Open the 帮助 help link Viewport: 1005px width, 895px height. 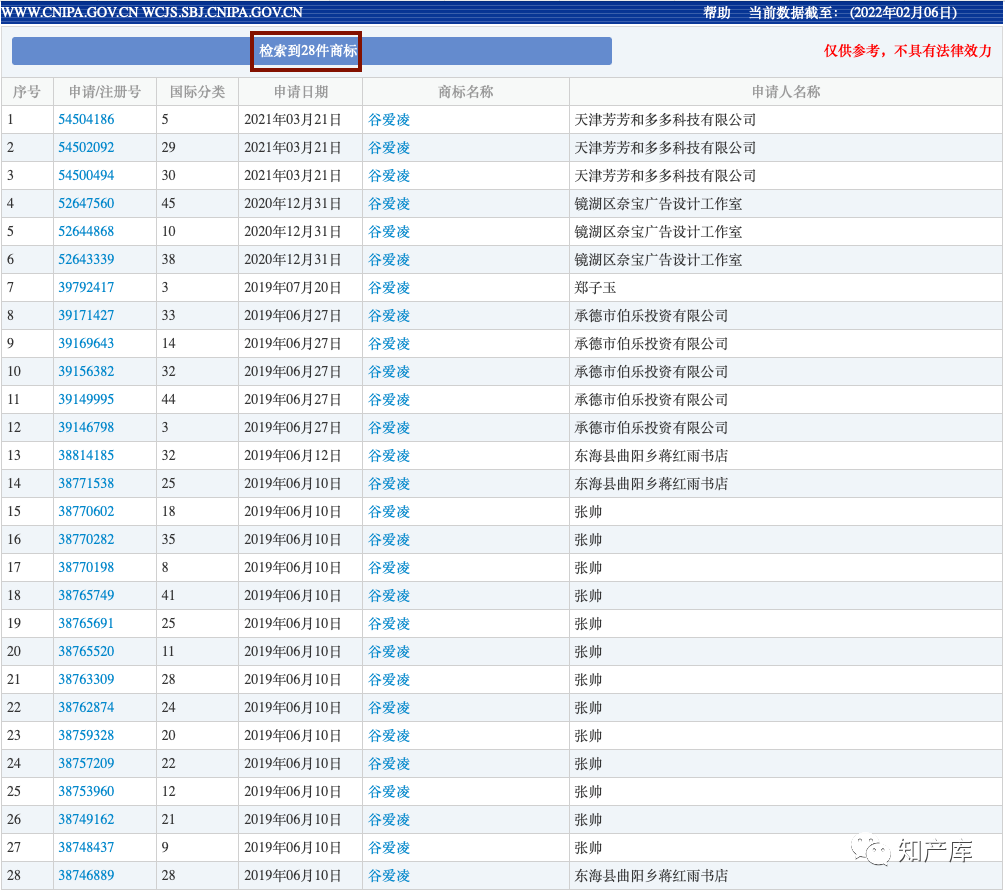click(x=717, y=13)
